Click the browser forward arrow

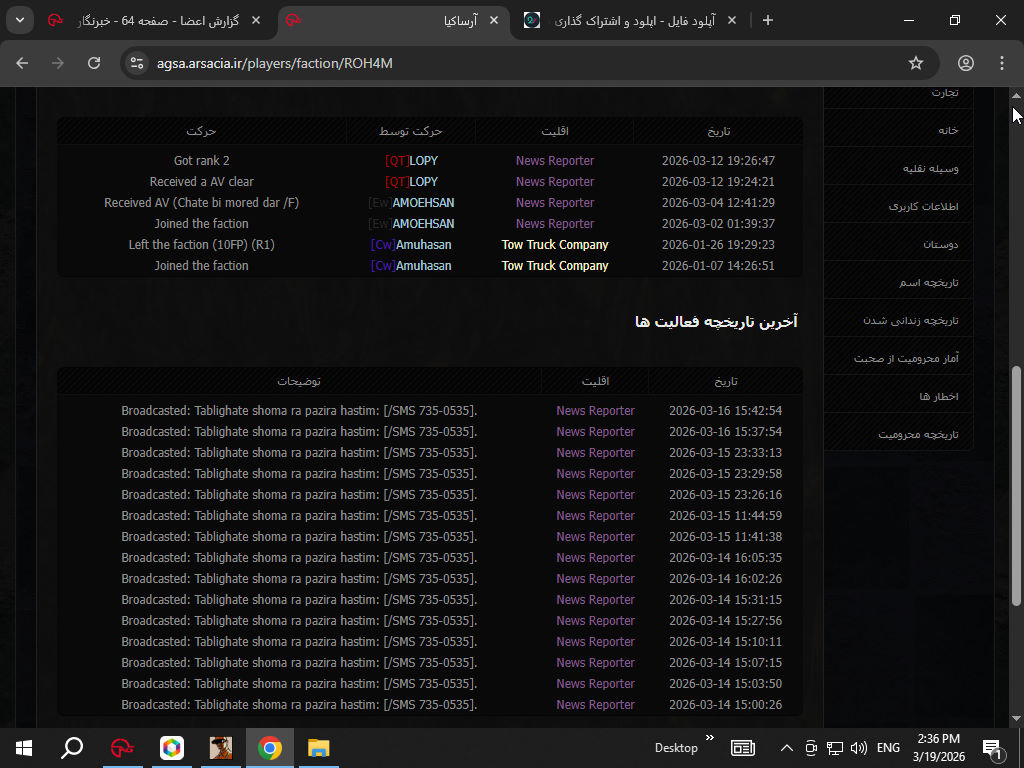[x=58, y=63]
